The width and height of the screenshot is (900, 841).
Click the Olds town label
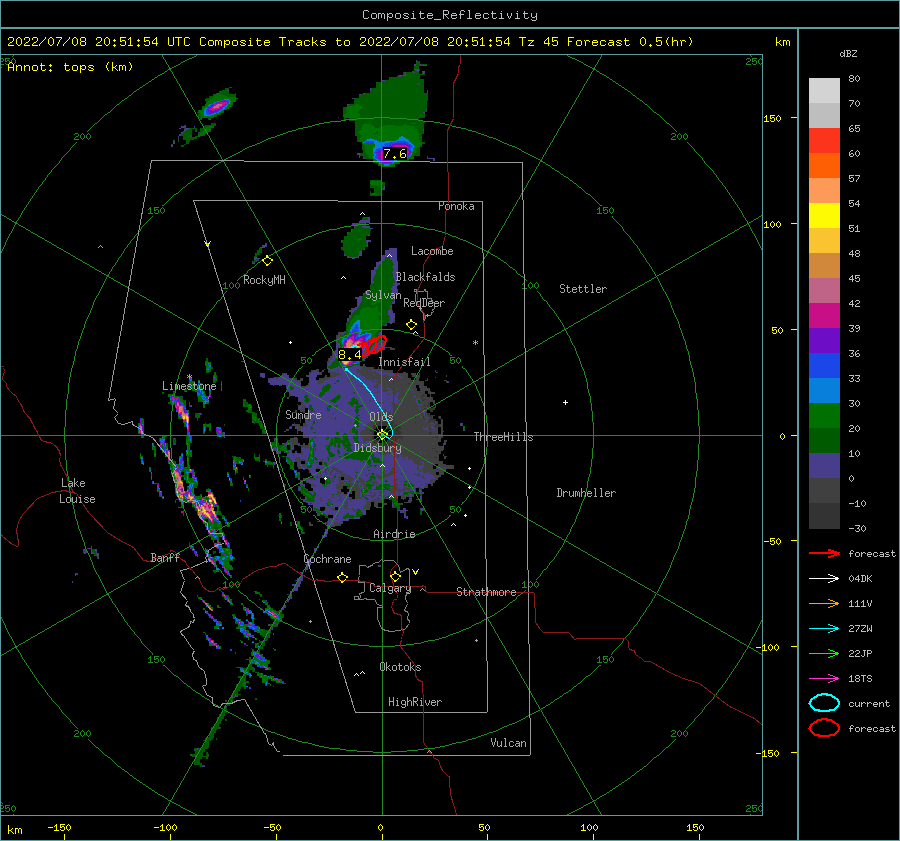pos(381,416)
